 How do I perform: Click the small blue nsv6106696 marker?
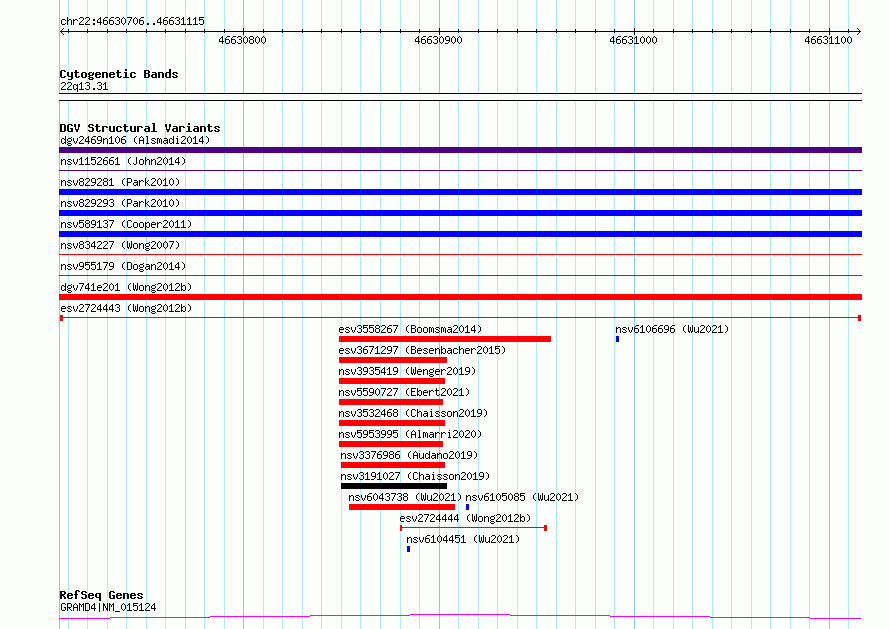pyautogui.click(x=618, y=339)
